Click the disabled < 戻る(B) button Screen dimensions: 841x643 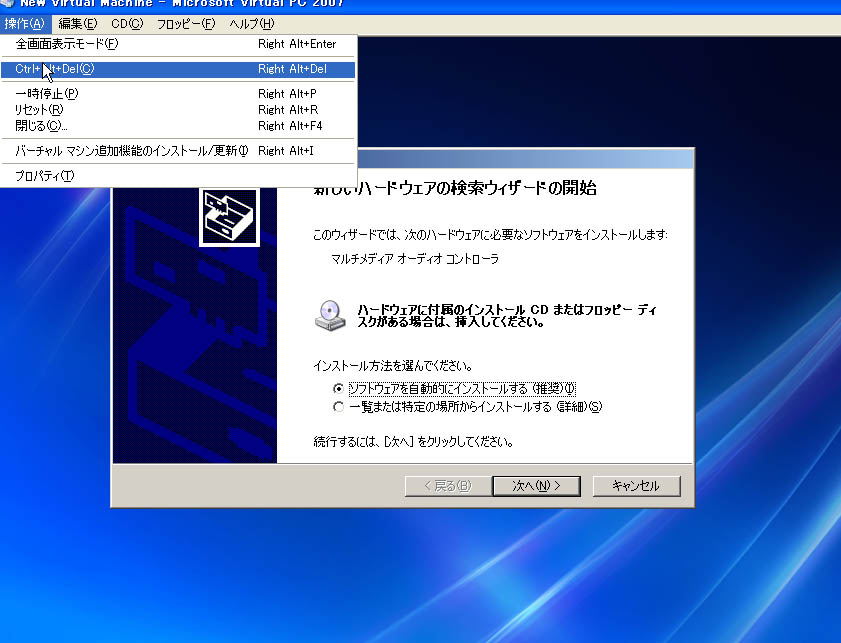448,486
